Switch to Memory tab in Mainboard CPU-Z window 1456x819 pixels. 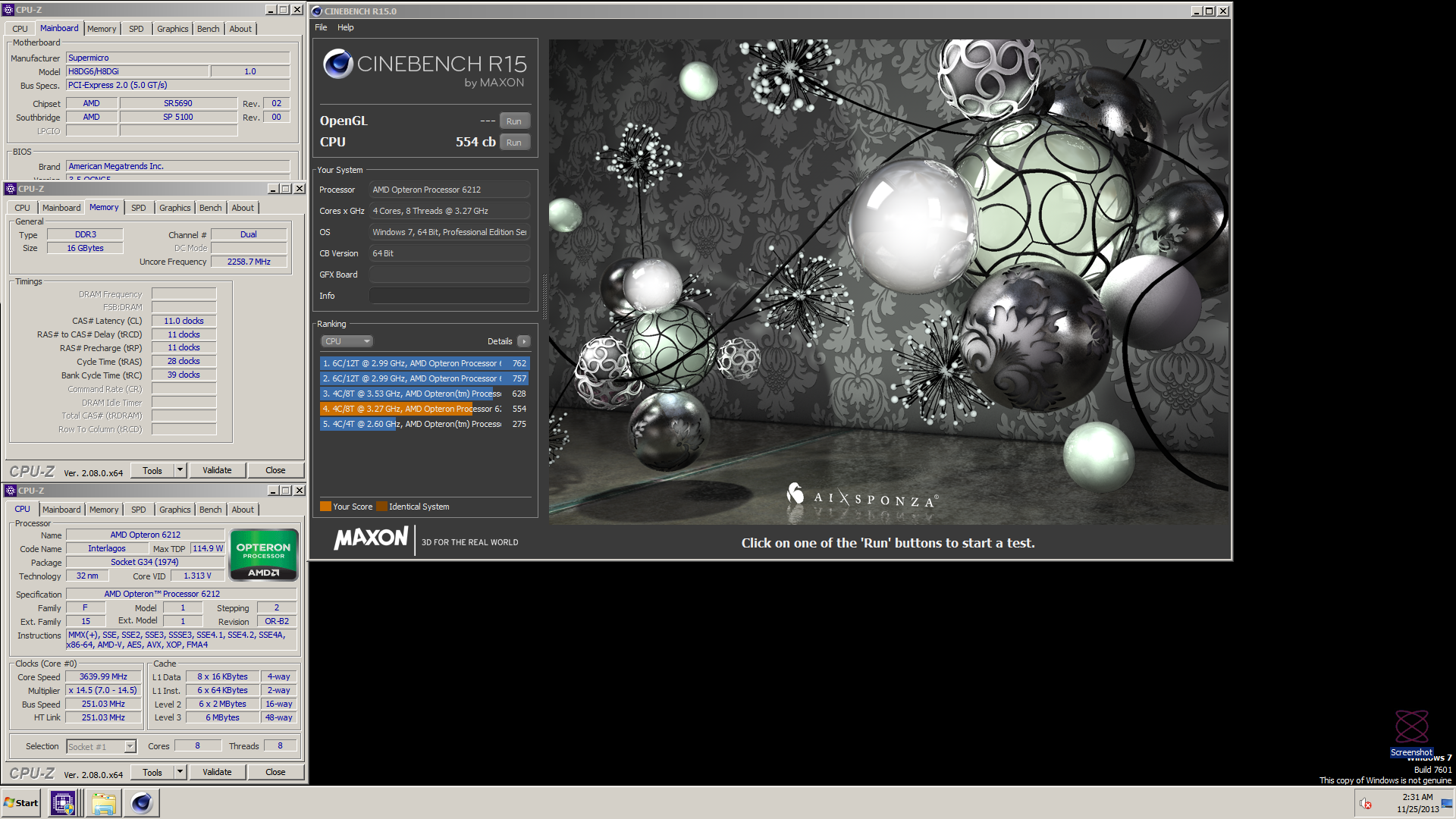click(102, 29)
